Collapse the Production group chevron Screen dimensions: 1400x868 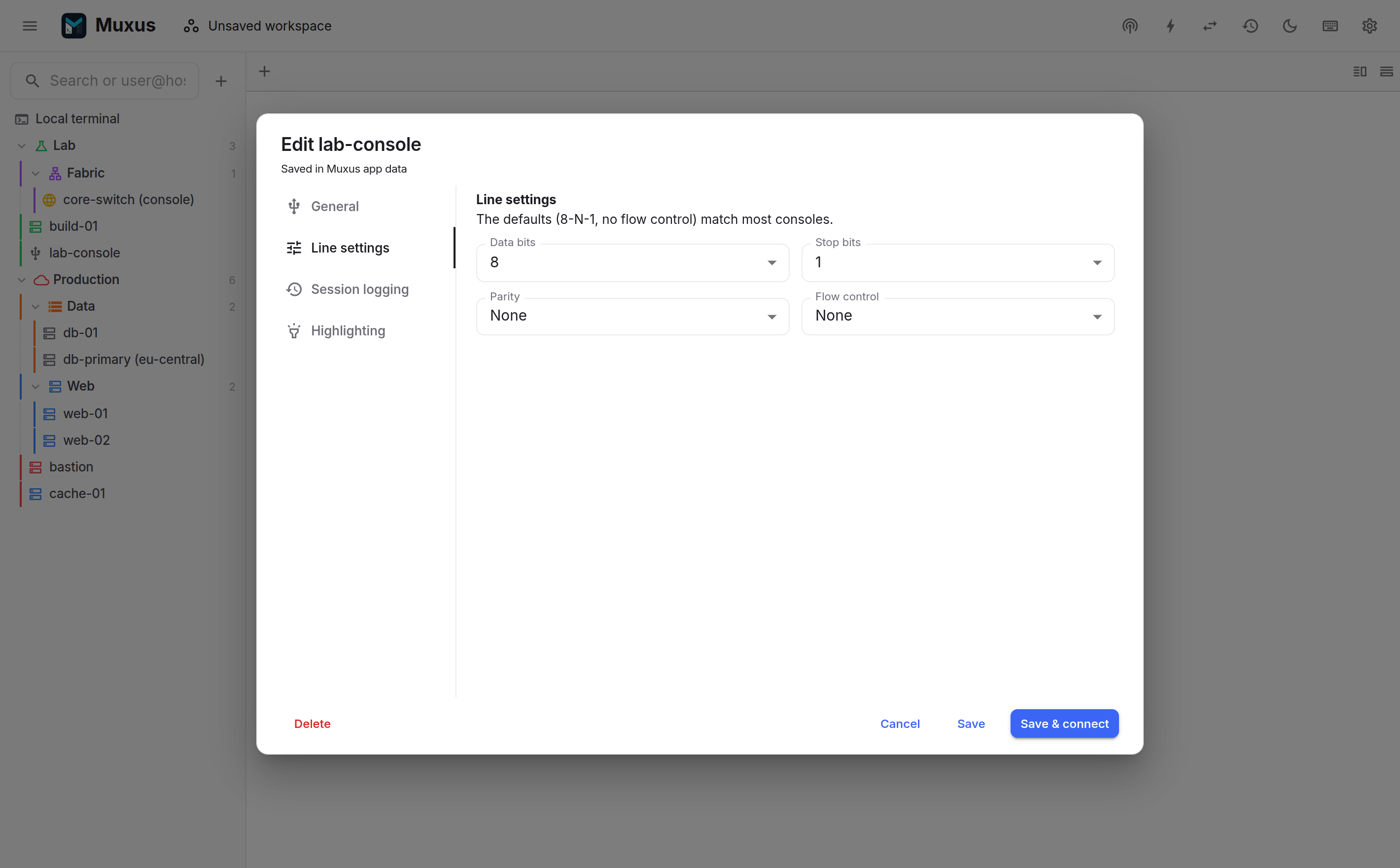point(22,280)
